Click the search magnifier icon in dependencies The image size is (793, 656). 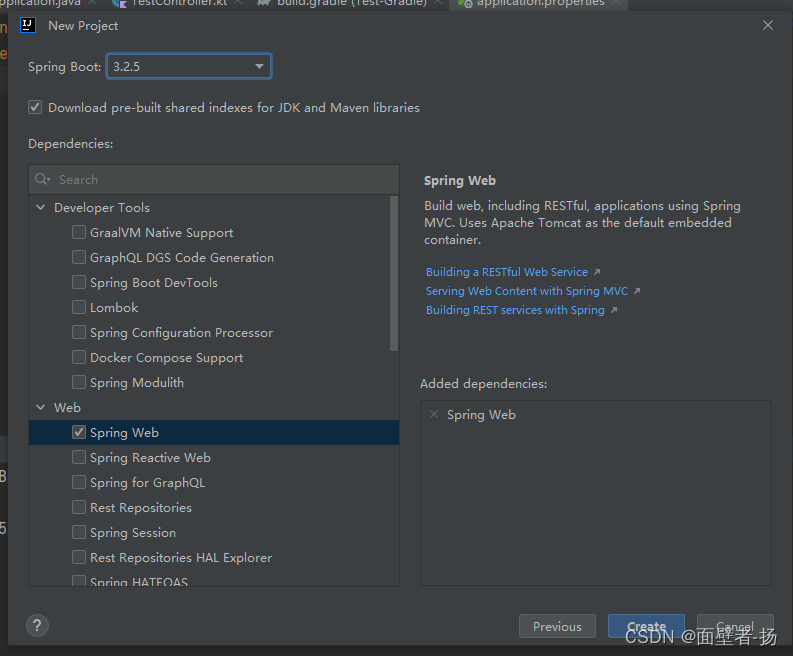click(x=42, y=179)
